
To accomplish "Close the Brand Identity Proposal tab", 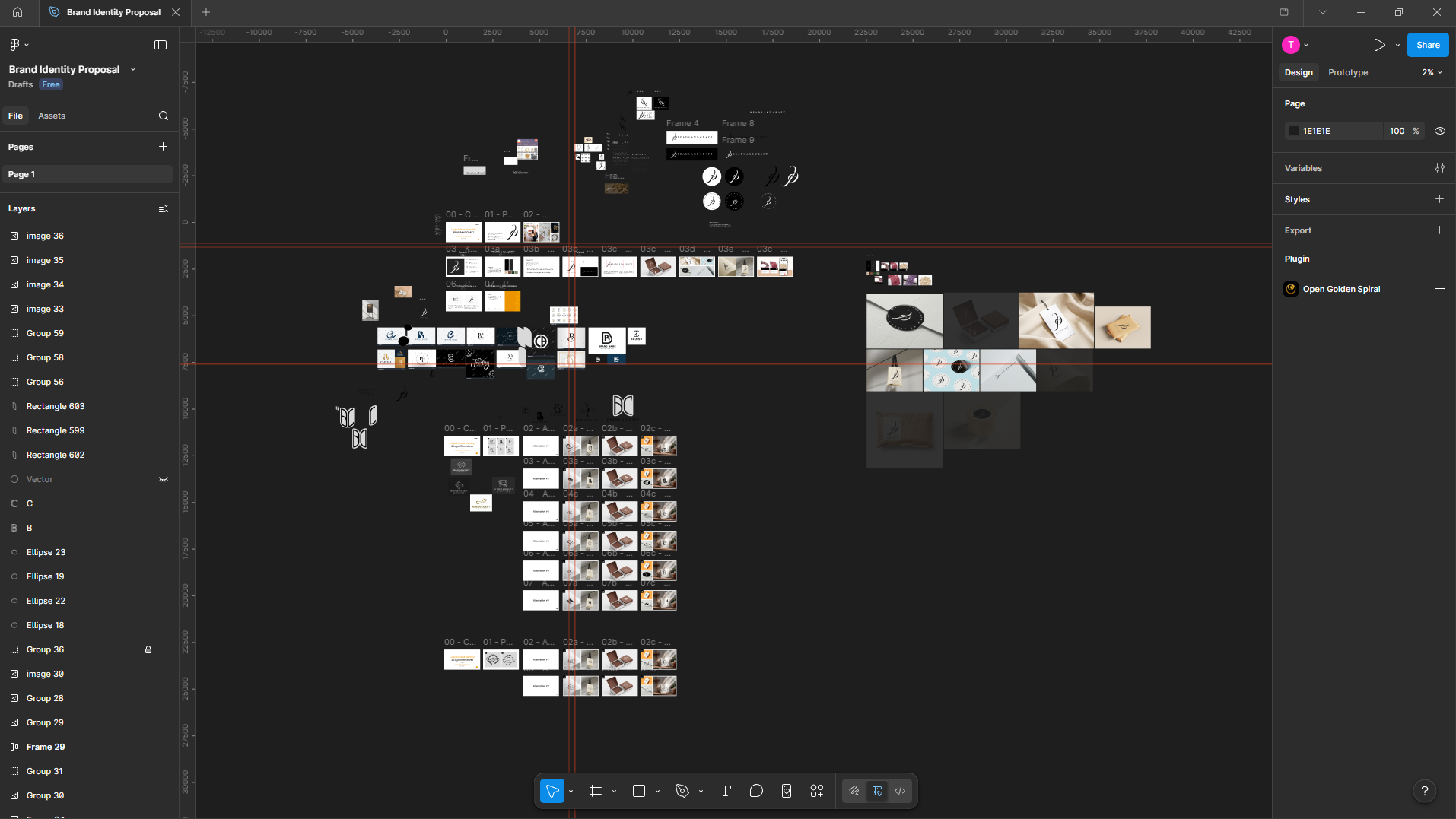I will pyautogui.click(x=176, y=12).
